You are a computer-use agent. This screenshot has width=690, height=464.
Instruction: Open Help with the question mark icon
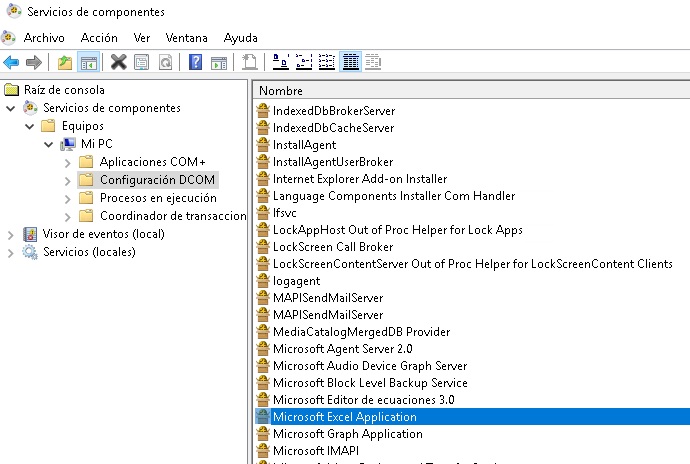(x=196, y=62)
